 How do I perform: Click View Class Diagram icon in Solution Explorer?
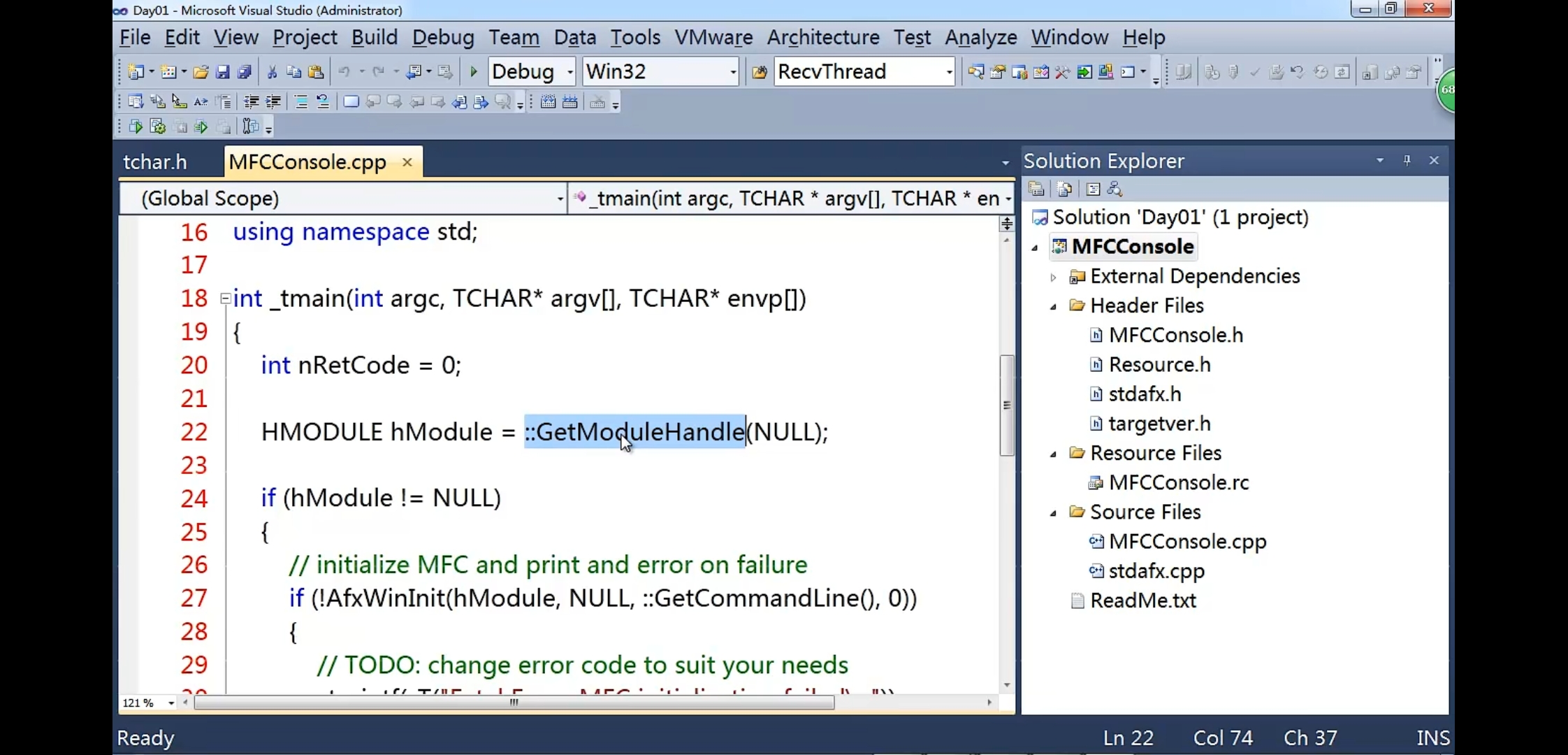(1115, 189)
